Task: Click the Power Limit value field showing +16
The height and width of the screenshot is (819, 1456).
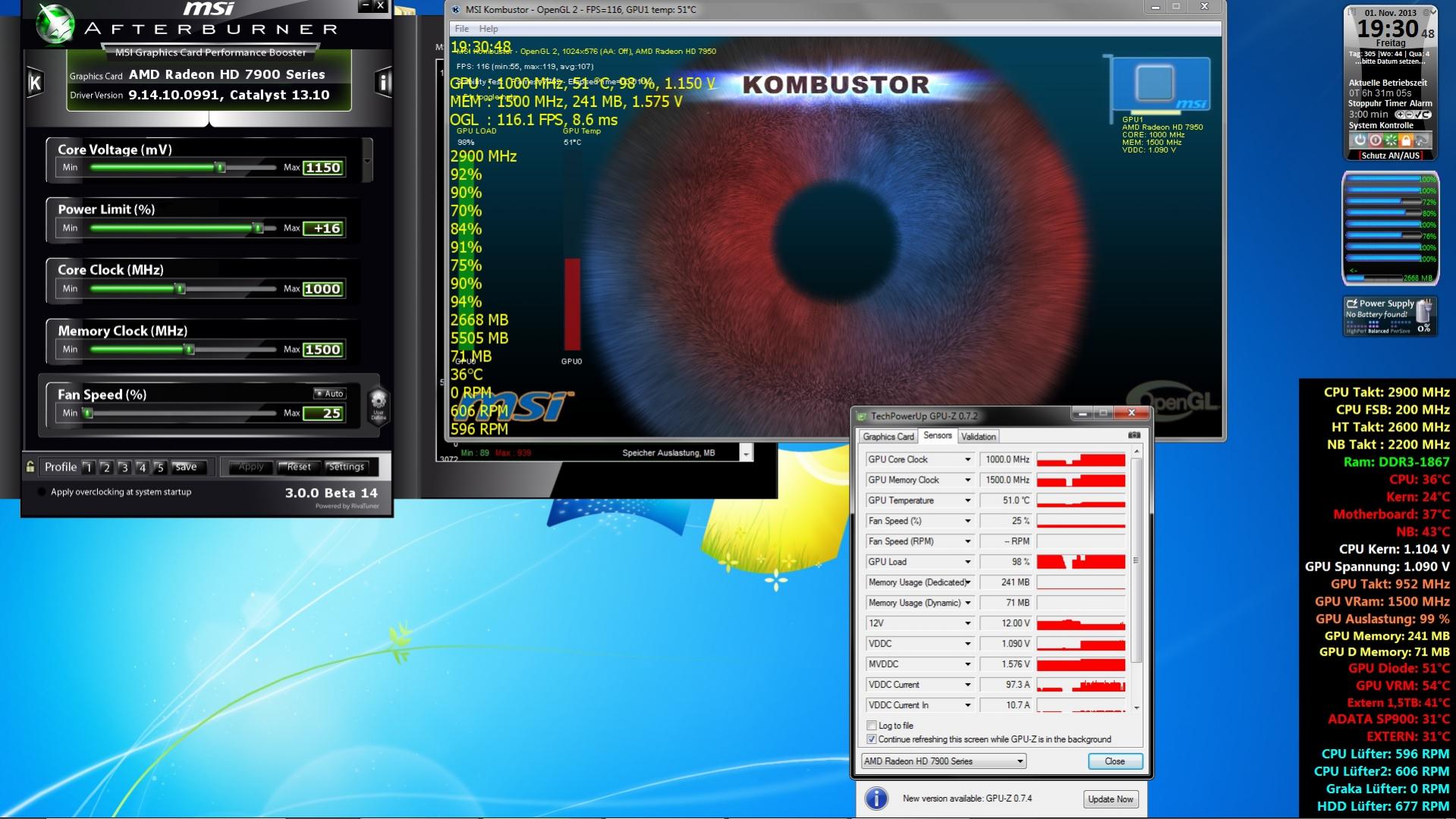Action: (x=323, y=228)
